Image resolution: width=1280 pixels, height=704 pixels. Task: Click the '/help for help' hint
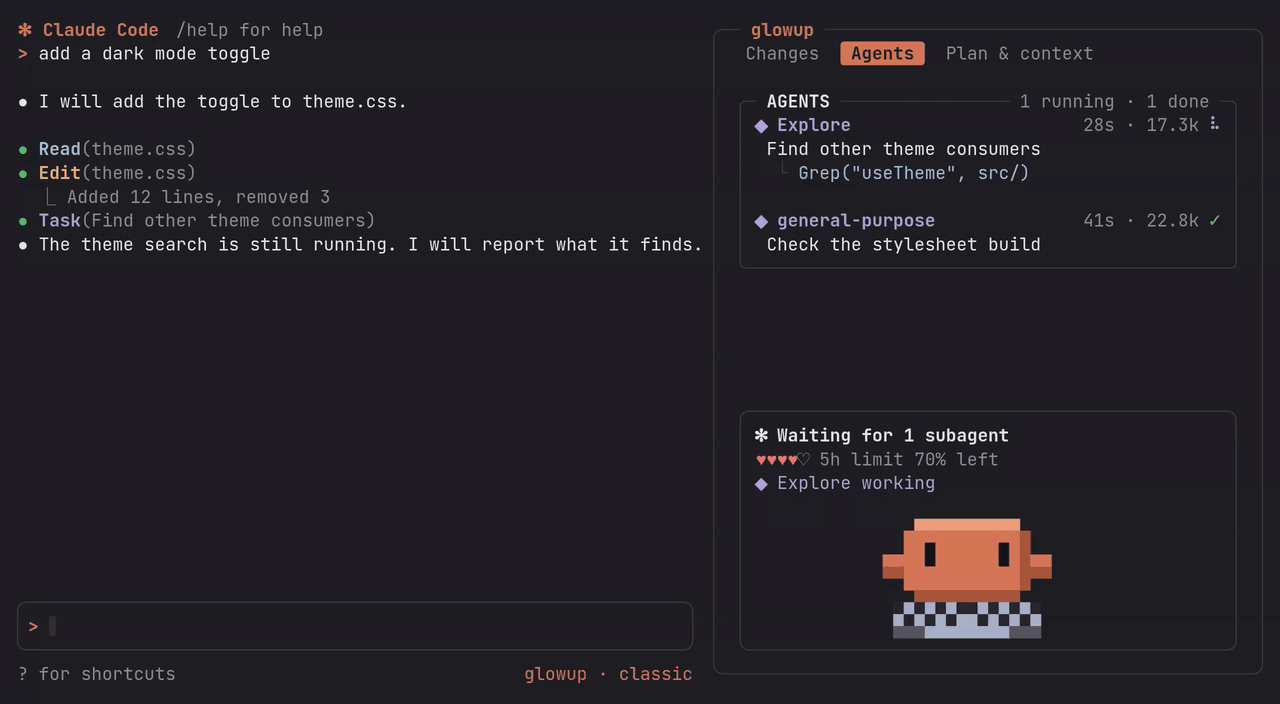tap(250, 30)
